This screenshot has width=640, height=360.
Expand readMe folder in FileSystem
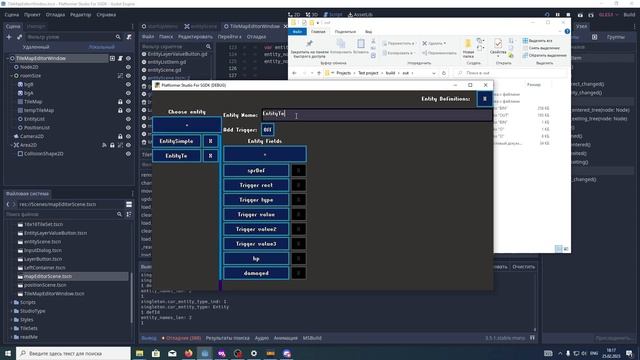pyautogui.click(x=11, y=337)
